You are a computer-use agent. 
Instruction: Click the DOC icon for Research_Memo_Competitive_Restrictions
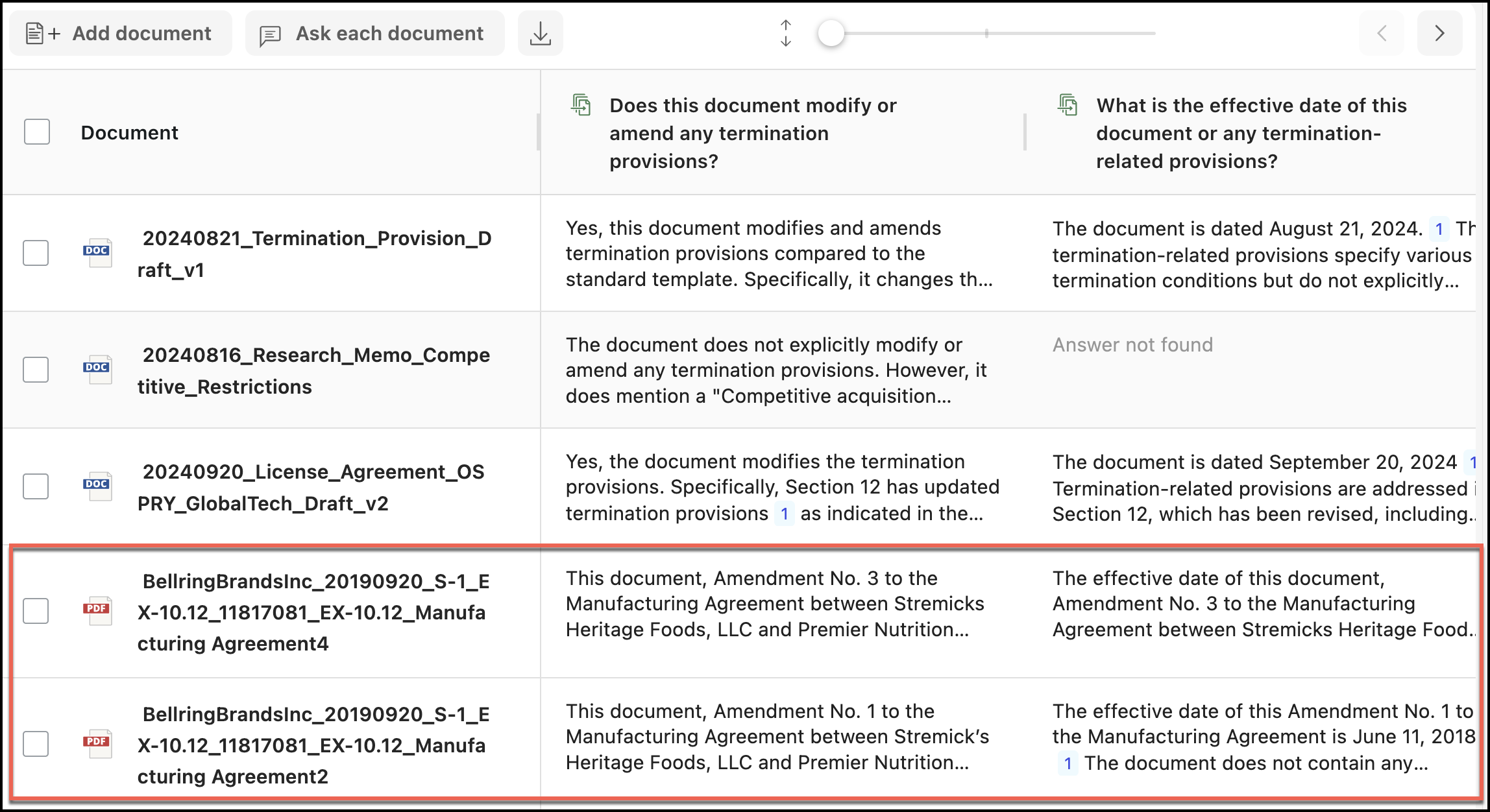click(x=97, y=369)
